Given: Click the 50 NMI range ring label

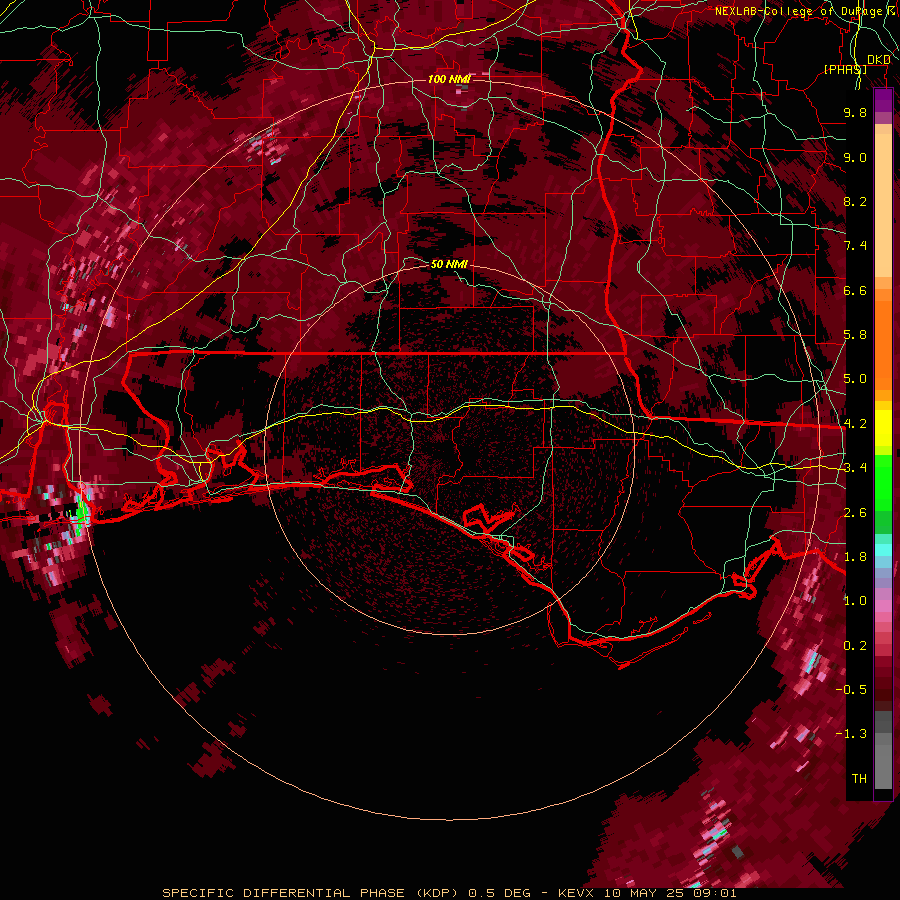Looking at the screenshot, I should coord(449,264).
